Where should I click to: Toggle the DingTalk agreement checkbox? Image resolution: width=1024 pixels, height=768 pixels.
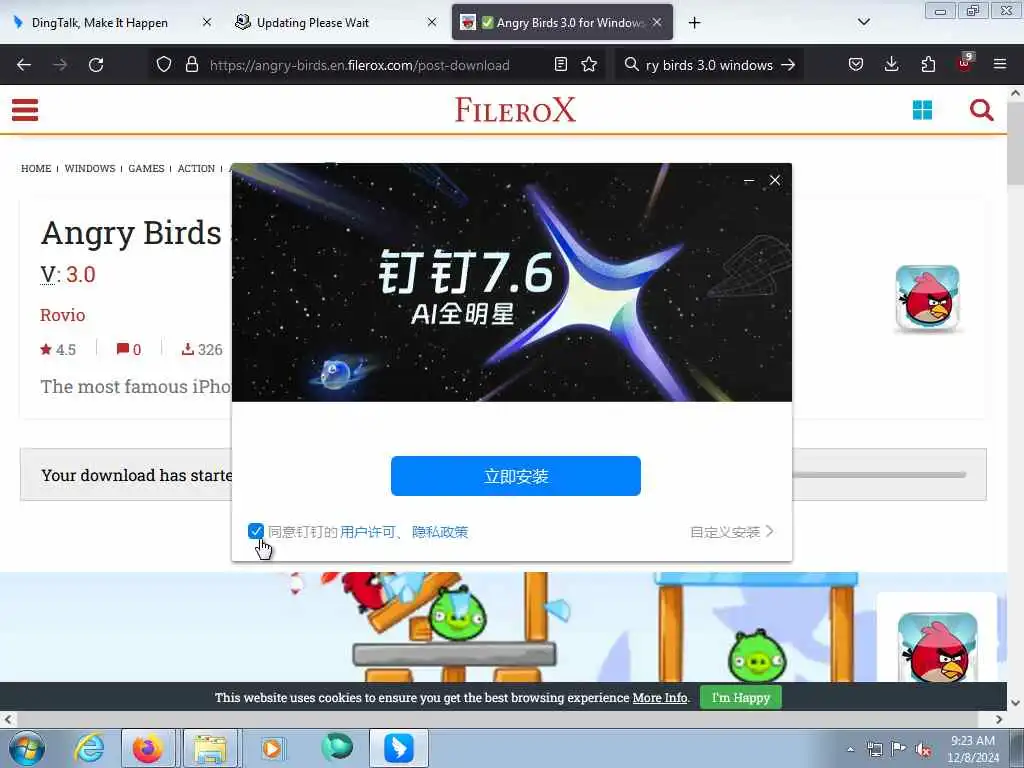tap(256, 531)
